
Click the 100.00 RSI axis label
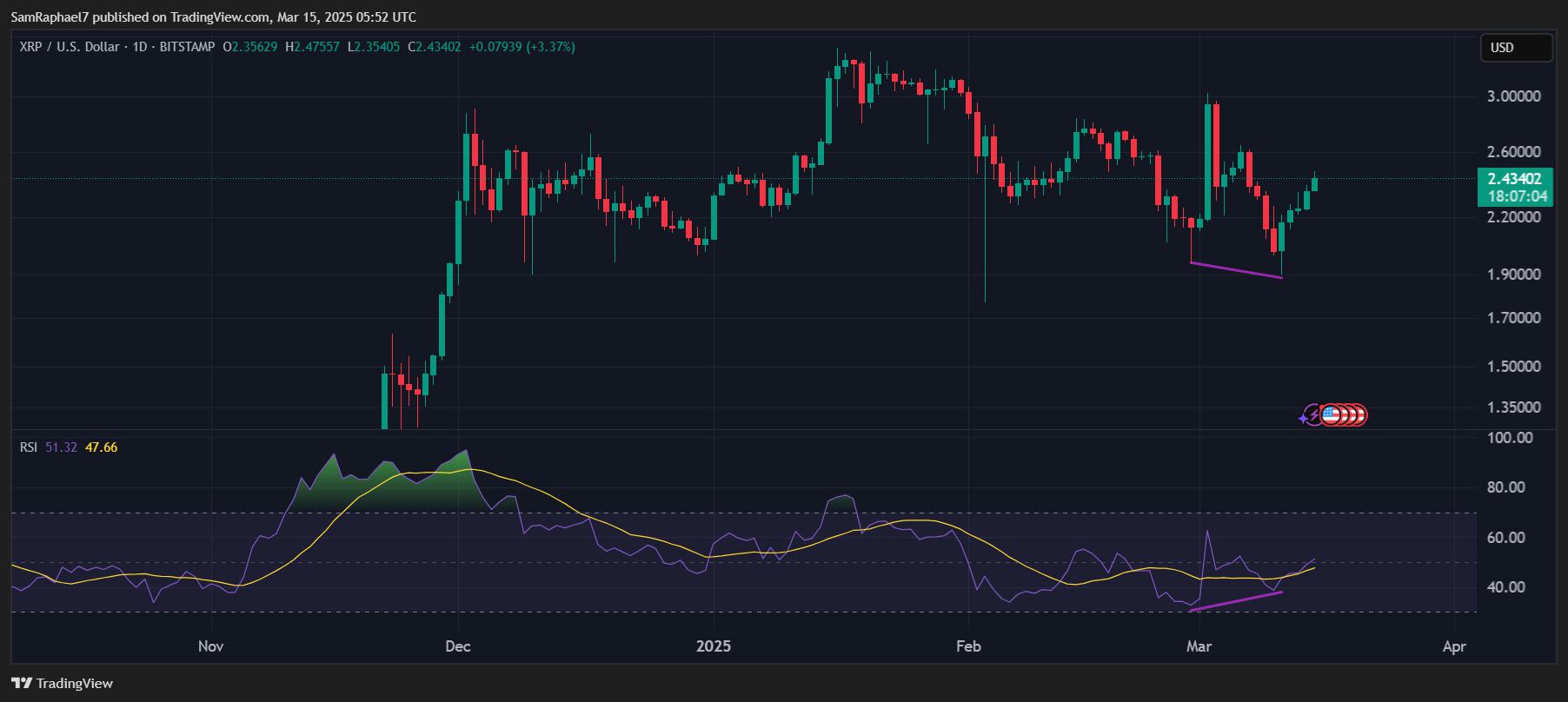click(x=1511, y=438)
